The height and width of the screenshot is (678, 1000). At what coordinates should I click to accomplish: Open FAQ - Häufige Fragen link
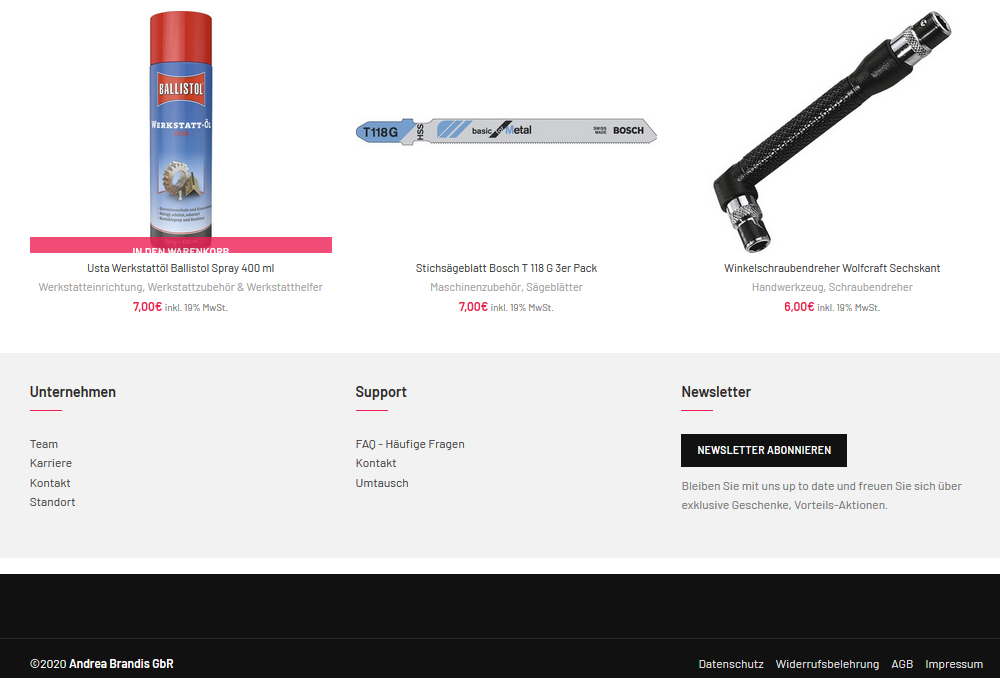(410, 444)
